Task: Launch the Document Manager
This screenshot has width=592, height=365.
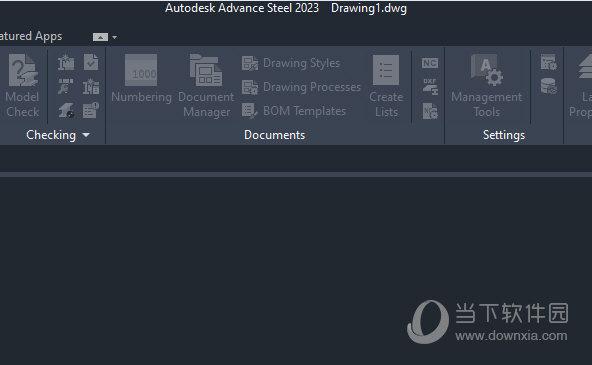Action: (x=206, y=86)
